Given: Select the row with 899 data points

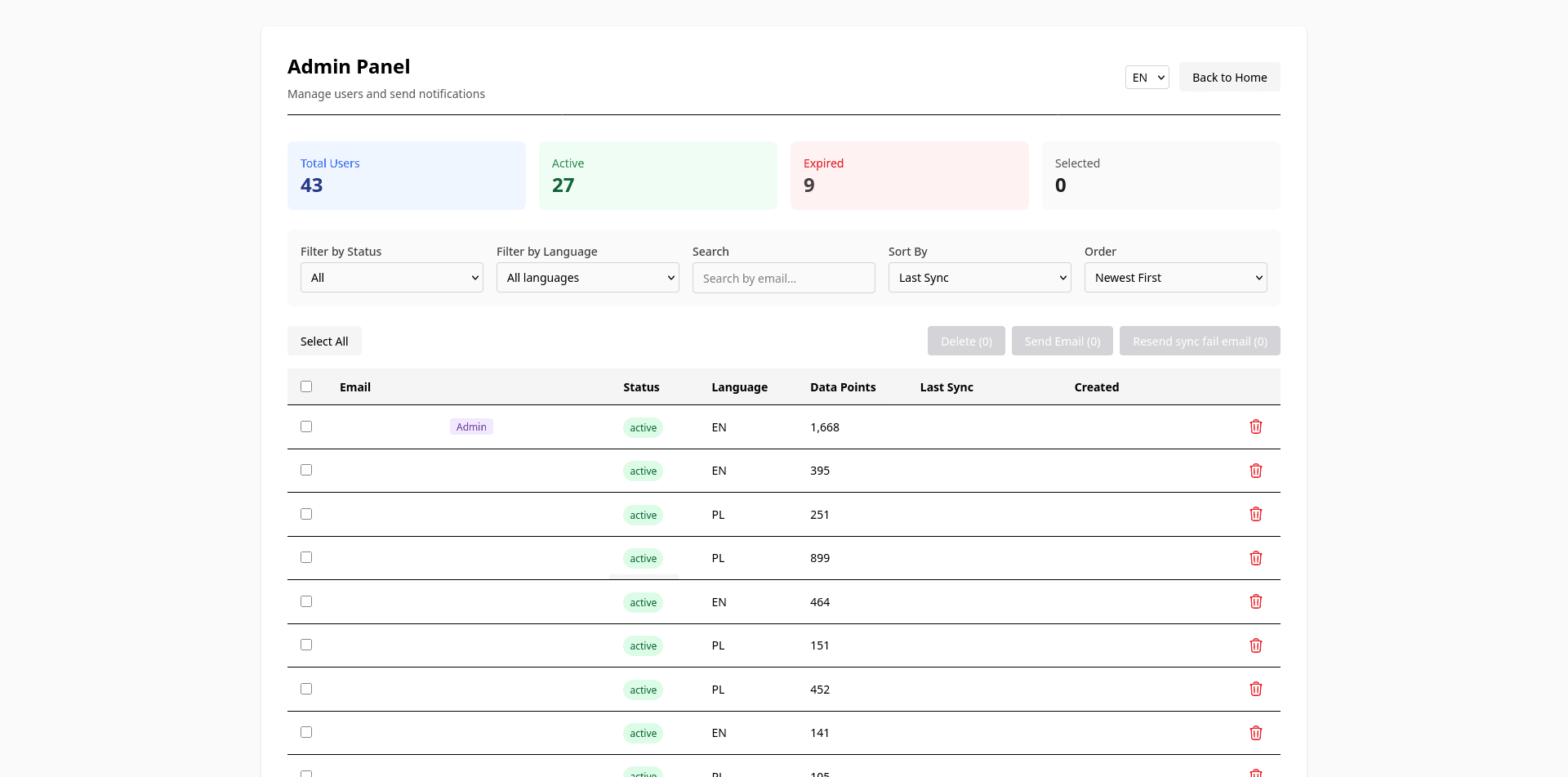Looking at the screenshot, I should tap(306, 556).
